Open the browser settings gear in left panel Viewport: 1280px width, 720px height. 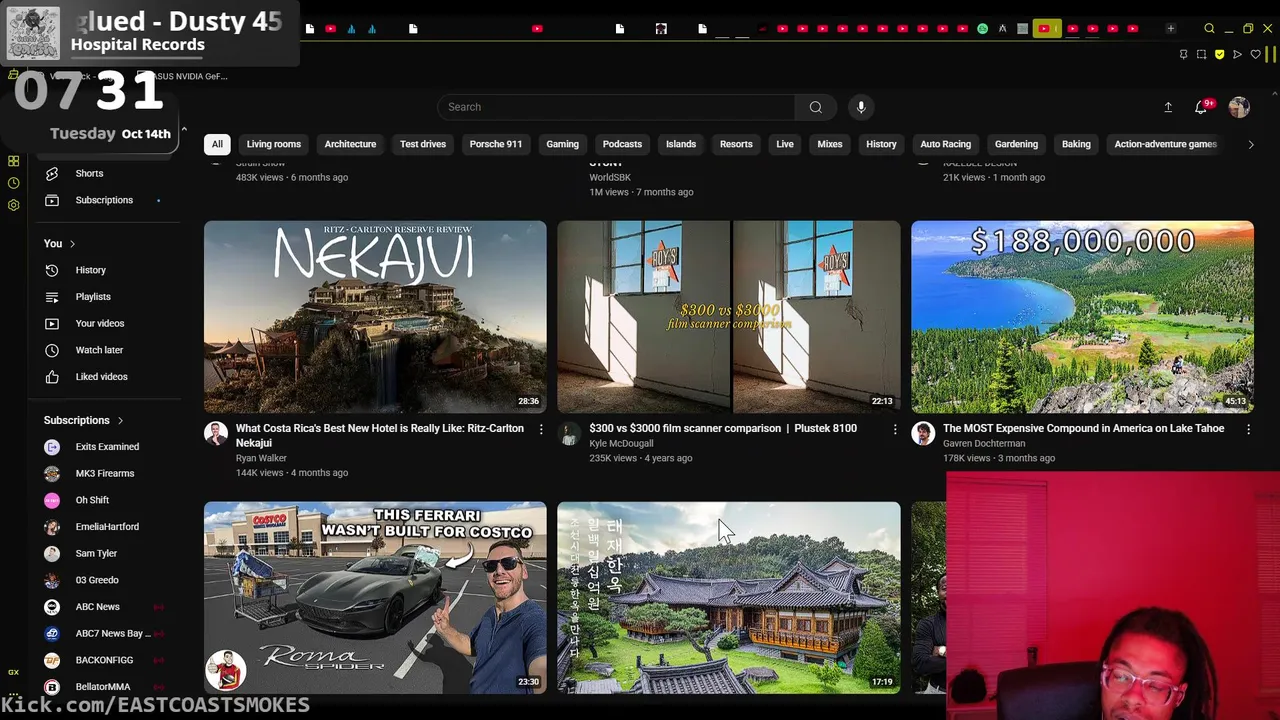coord(13,205)
